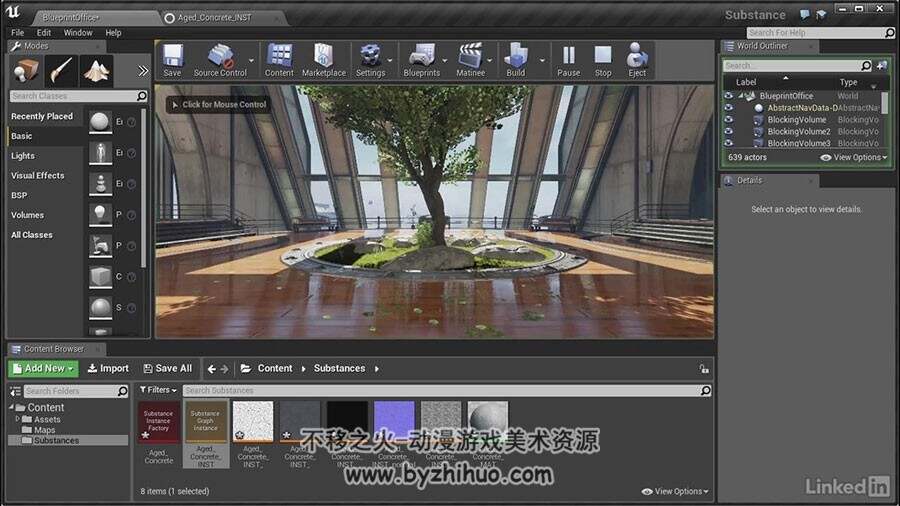This screenshot has height=506, width=900.
Task: Click the Content breadcrumb path
Action: click(x=275, y=368)
